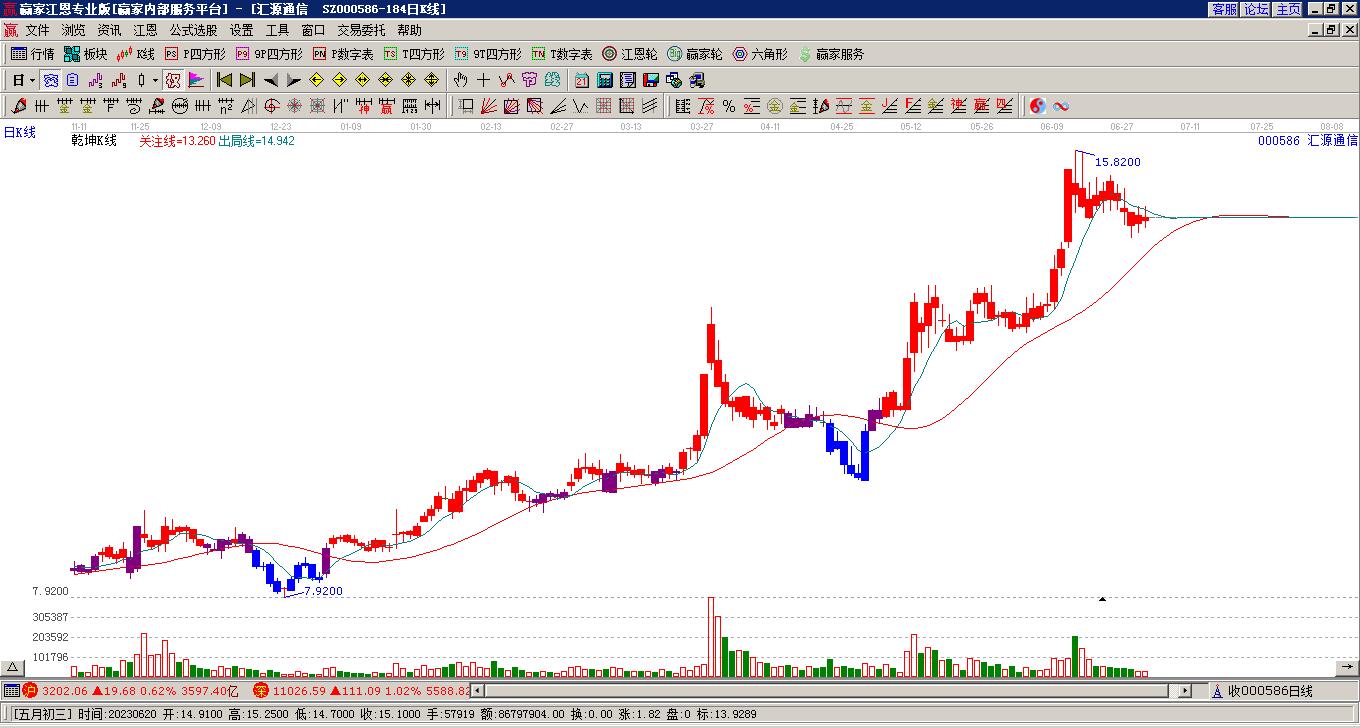Open the P四方形 tool
Screen dimensions: 1360x728
pyautogui.click(x=195, y=54)
